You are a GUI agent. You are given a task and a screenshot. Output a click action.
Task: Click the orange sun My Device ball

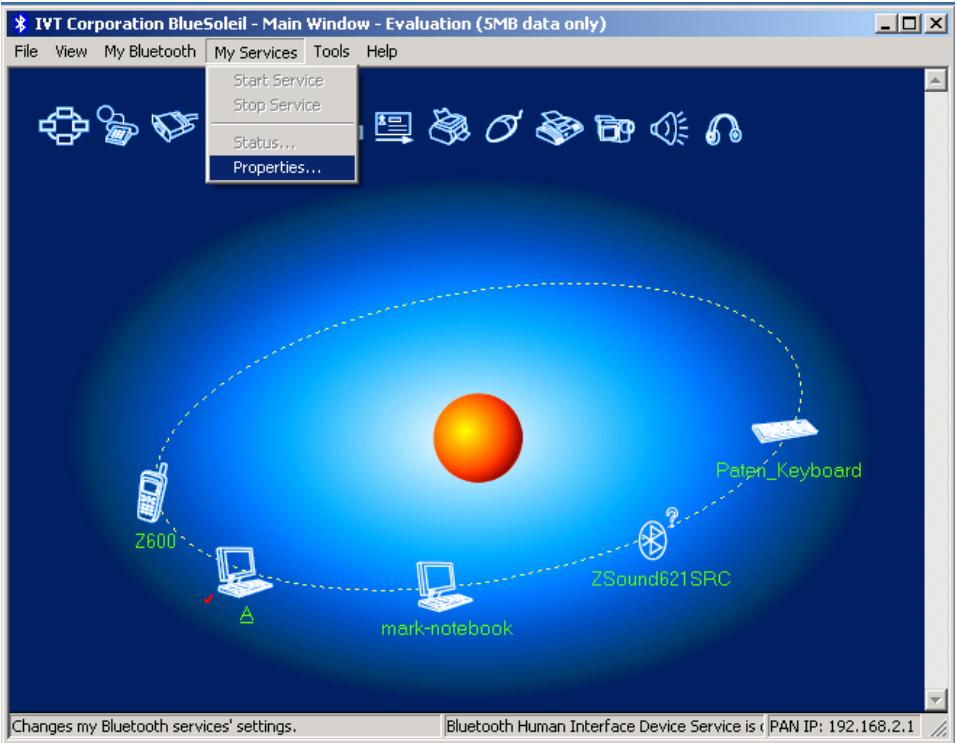(478, 438)
